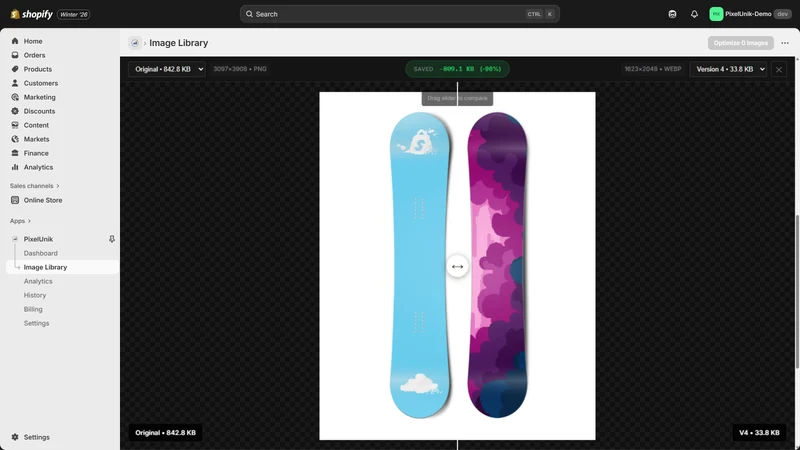Open the Sidekick assistant icon in top bar
The width and height of the screenshot is (800, 450).
click(672, 14)
